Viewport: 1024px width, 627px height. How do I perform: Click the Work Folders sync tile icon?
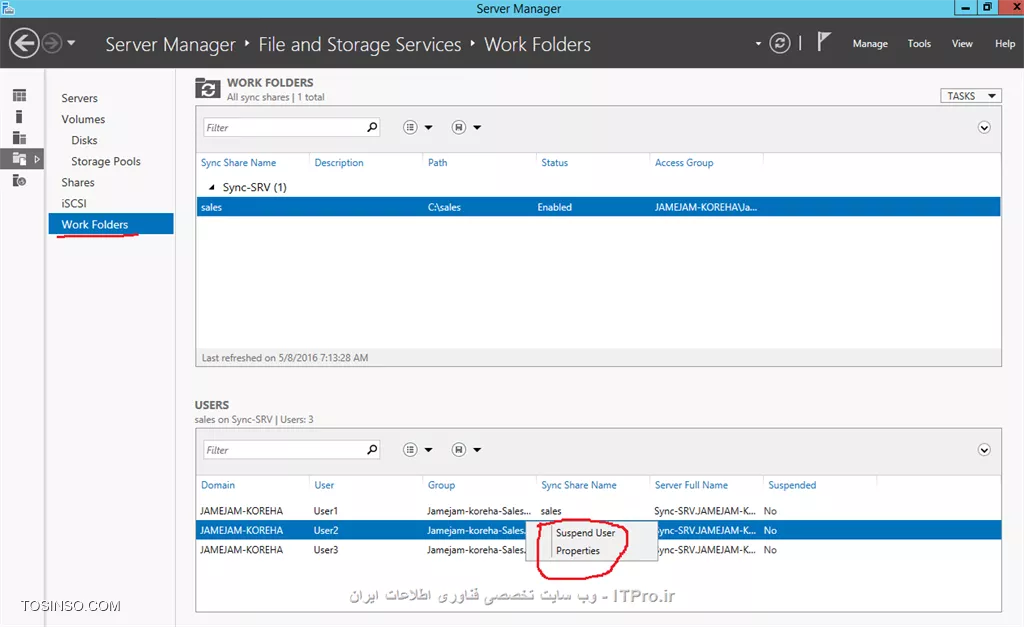208,88
